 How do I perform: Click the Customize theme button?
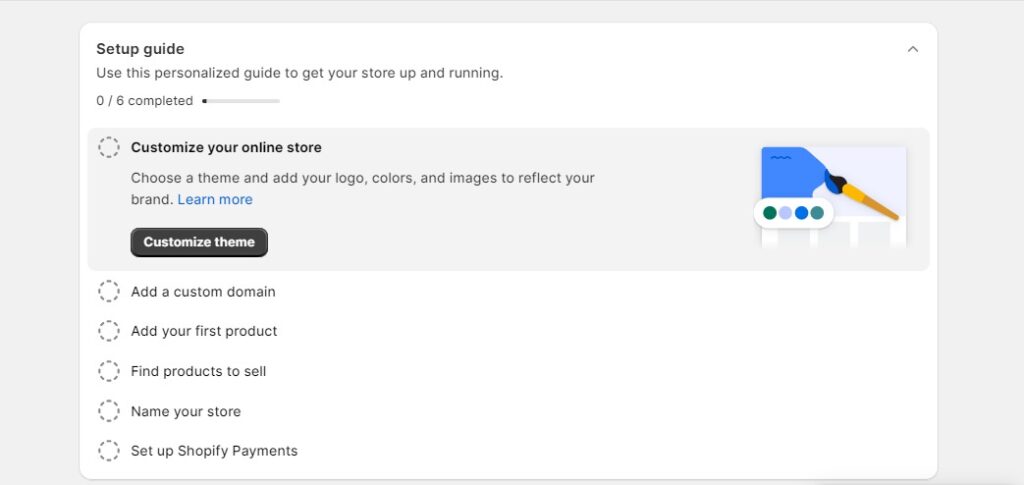click(199, 242)
